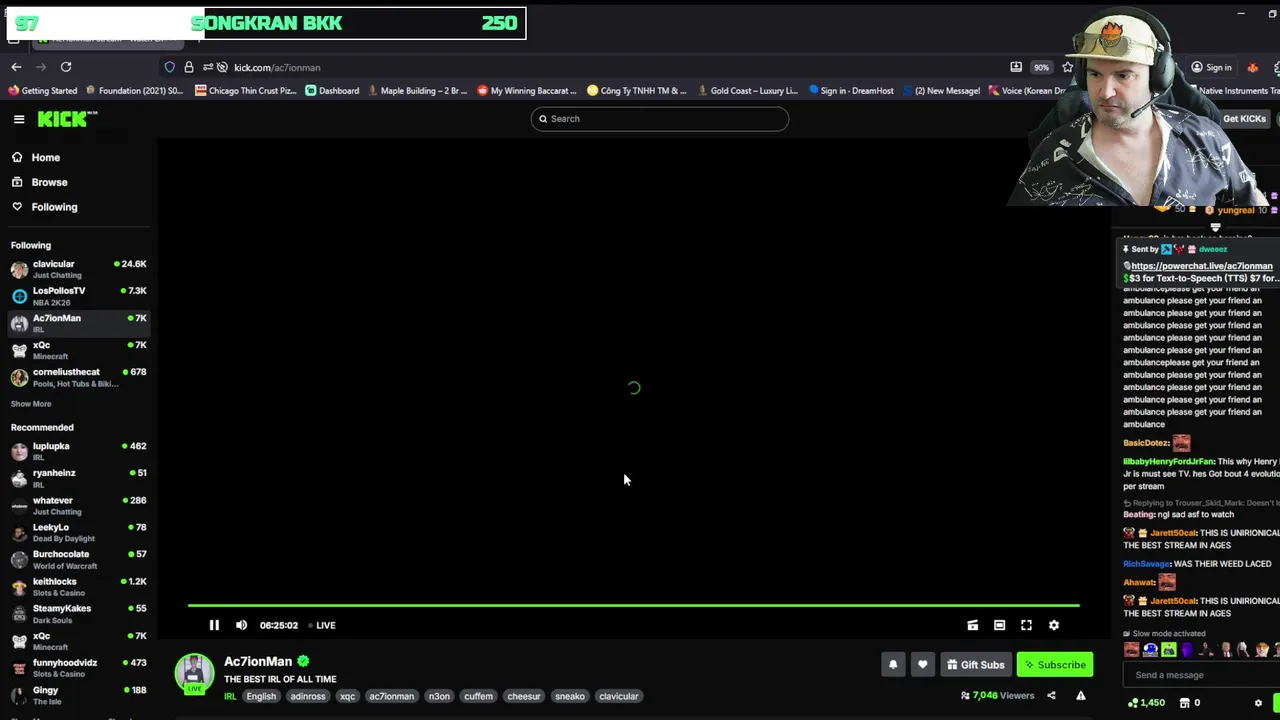Open Dashboard bookmark
Image resolution: width=1280 pixels, height=720 pixels.
pos(332,91)
